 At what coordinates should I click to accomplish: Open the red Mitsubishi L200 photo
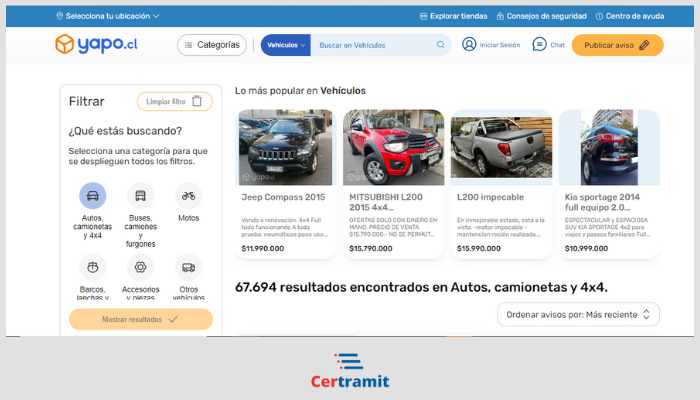point(393,147)
